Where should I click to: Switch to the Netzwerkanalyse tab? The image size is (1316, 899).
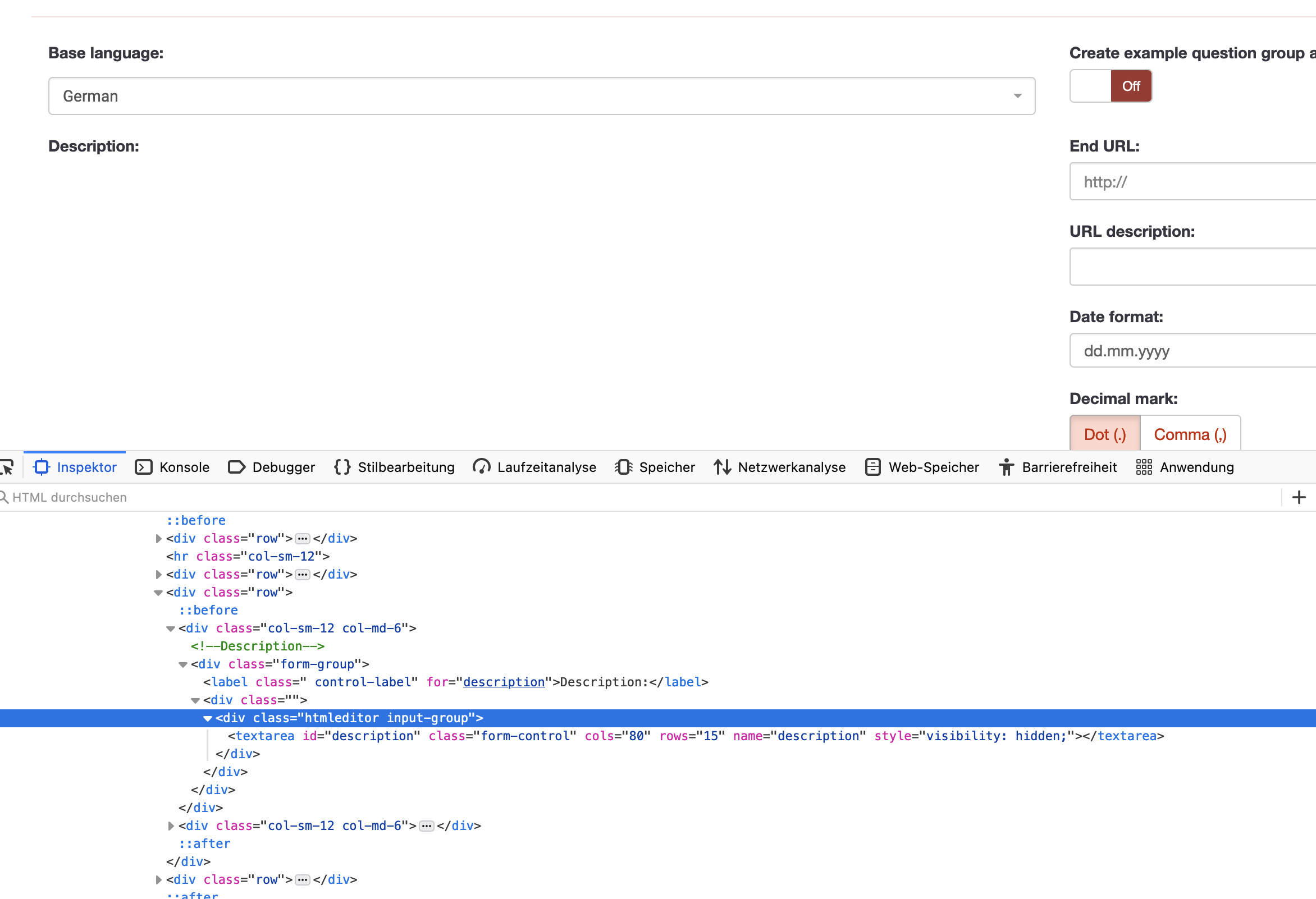click(780, 467)
